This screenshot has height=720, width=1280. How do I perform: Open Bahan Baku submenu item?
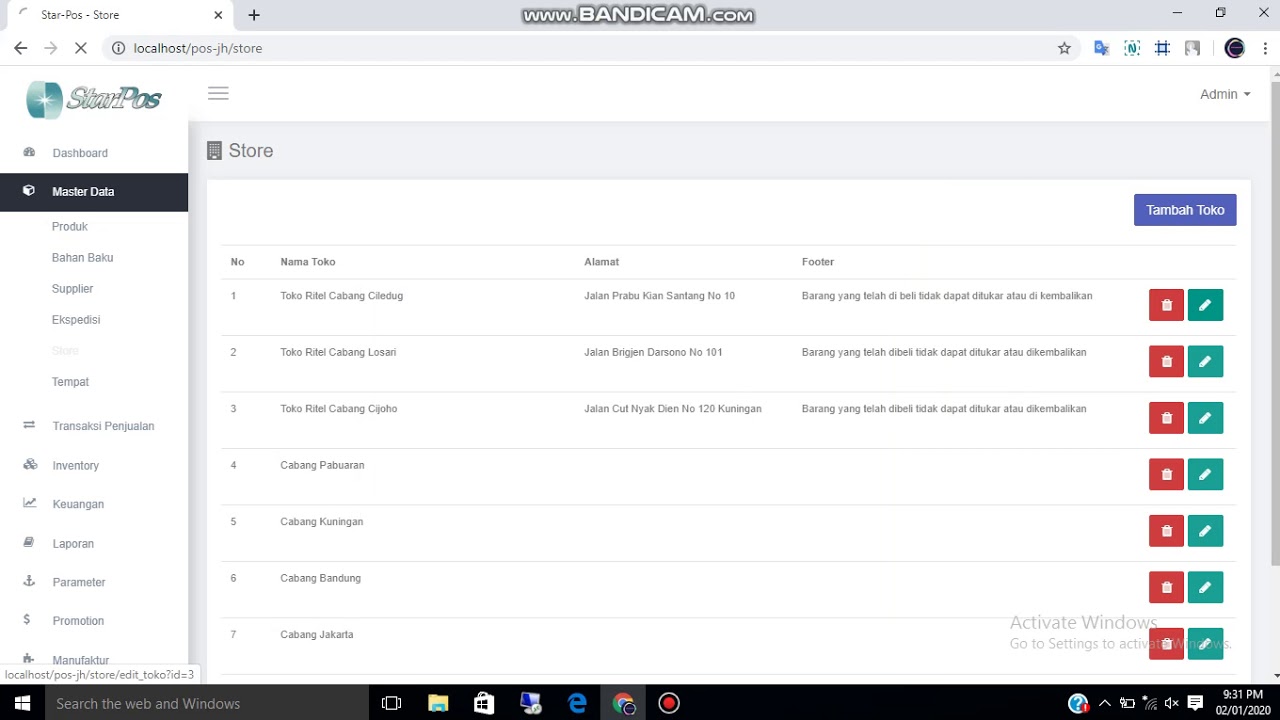click(x=82, y=258)
